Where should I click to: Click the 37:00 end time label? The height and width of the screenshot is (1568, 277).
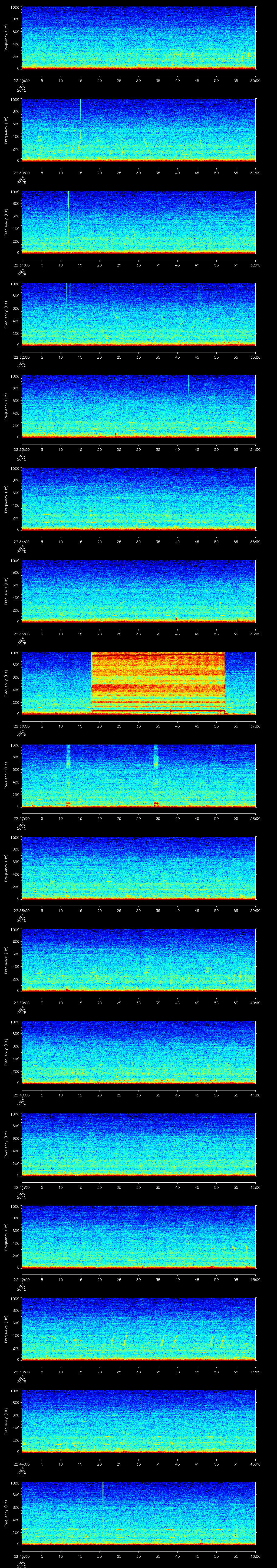(256, 726)
